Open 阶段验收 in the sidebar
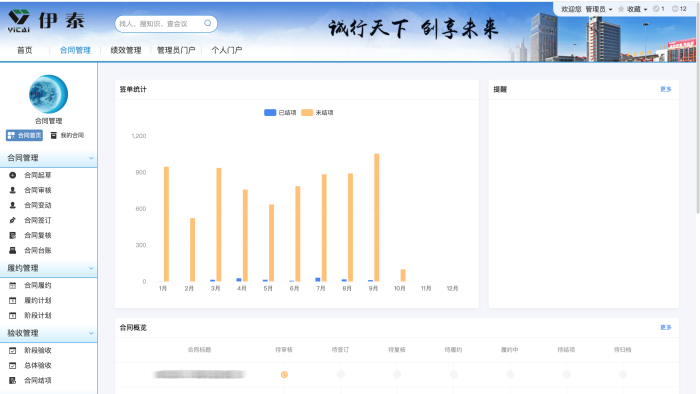 click(x=38, y=350)
